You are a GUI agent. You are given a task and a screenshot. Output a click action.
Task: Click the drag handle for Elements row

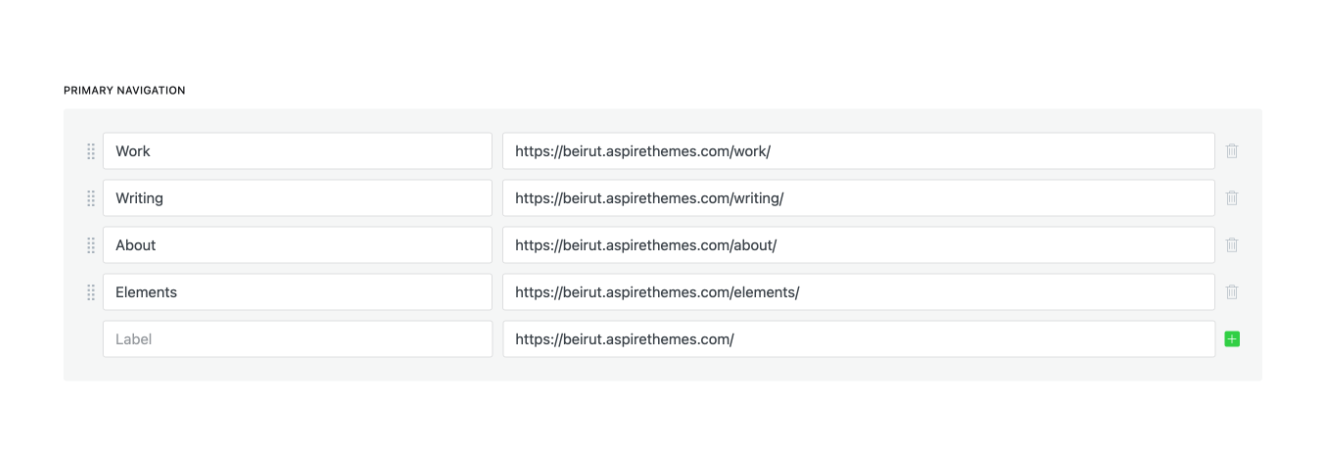click(x=91, y=292)
